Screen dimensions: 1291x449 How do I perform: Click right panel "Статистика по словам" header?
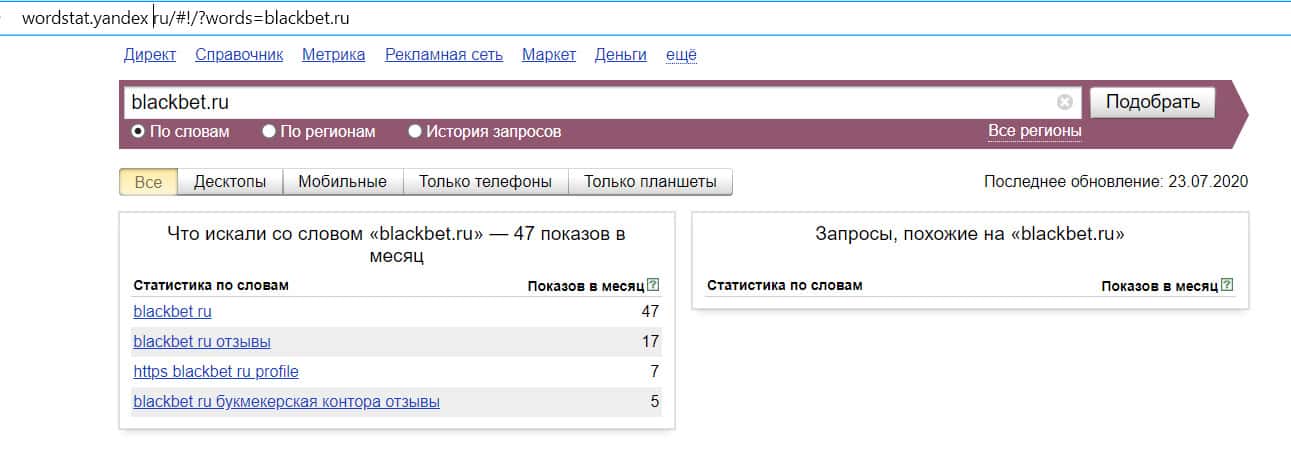(784, 285)
